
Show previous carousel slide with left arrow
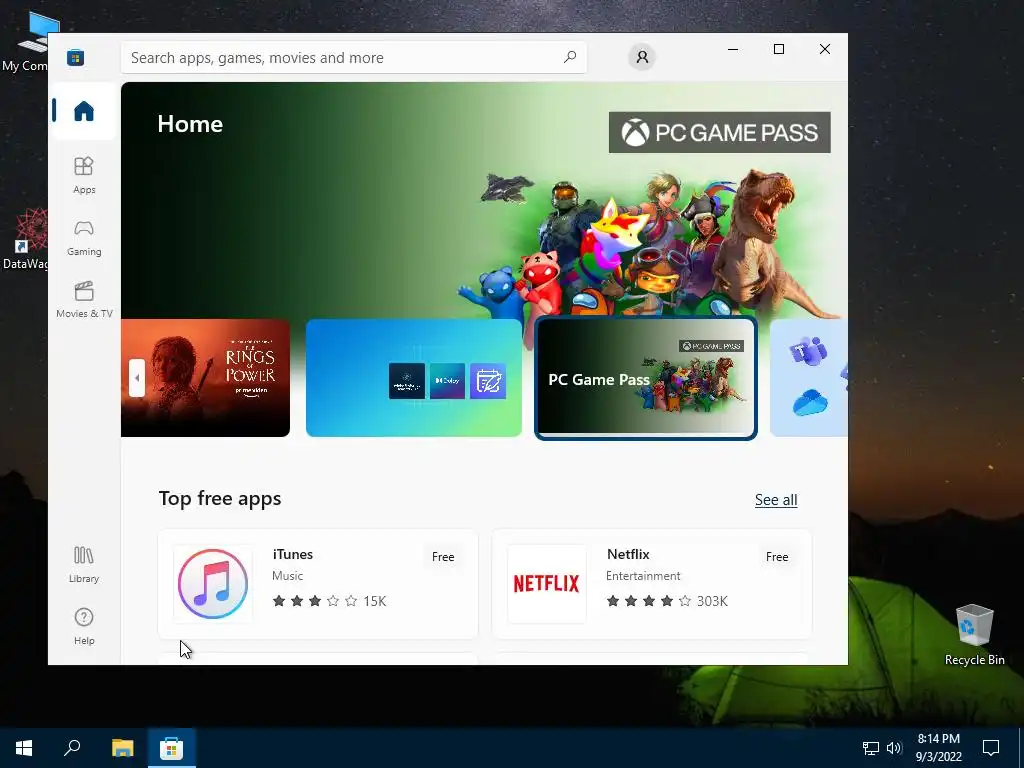tap(136, 377)
